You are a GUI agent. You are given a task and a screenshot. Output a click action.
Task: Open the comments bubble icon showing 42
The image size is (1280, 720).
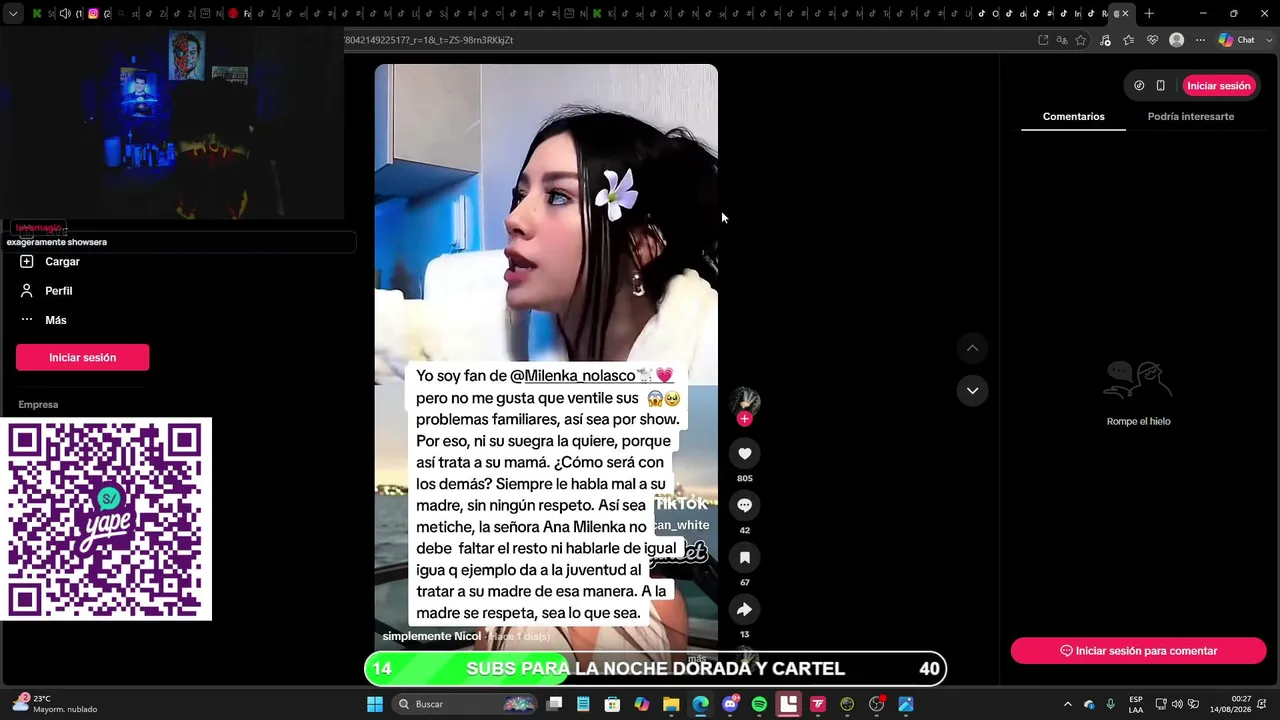[744, 506]
